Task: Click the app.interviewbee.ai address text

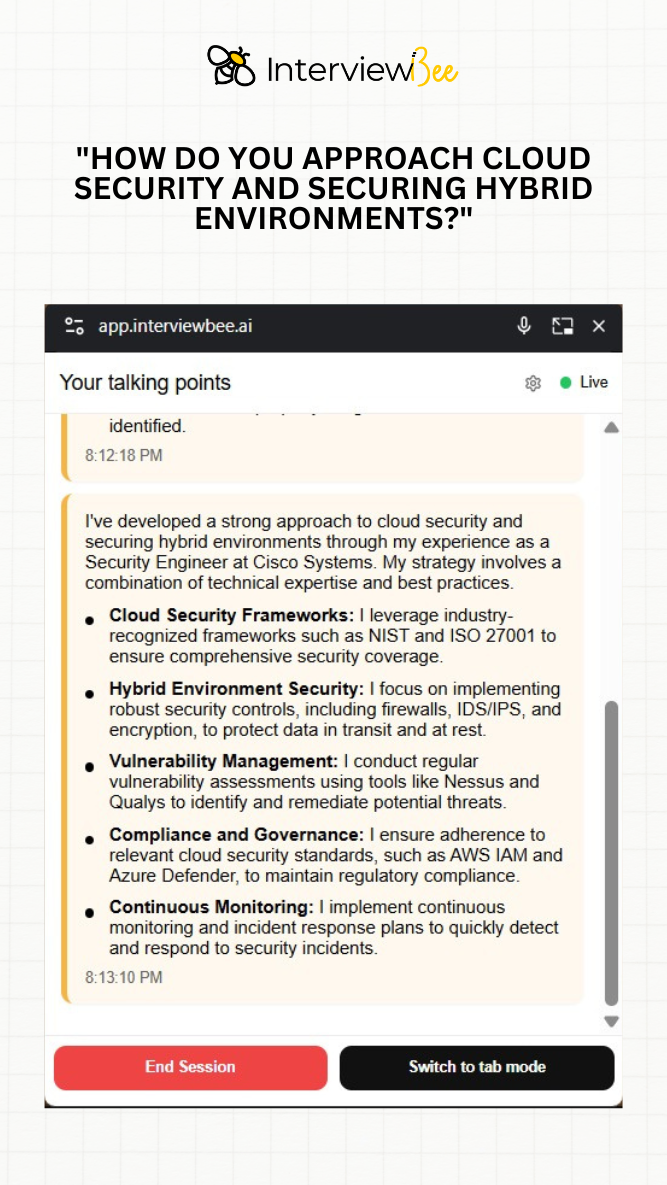Action: 174,326
